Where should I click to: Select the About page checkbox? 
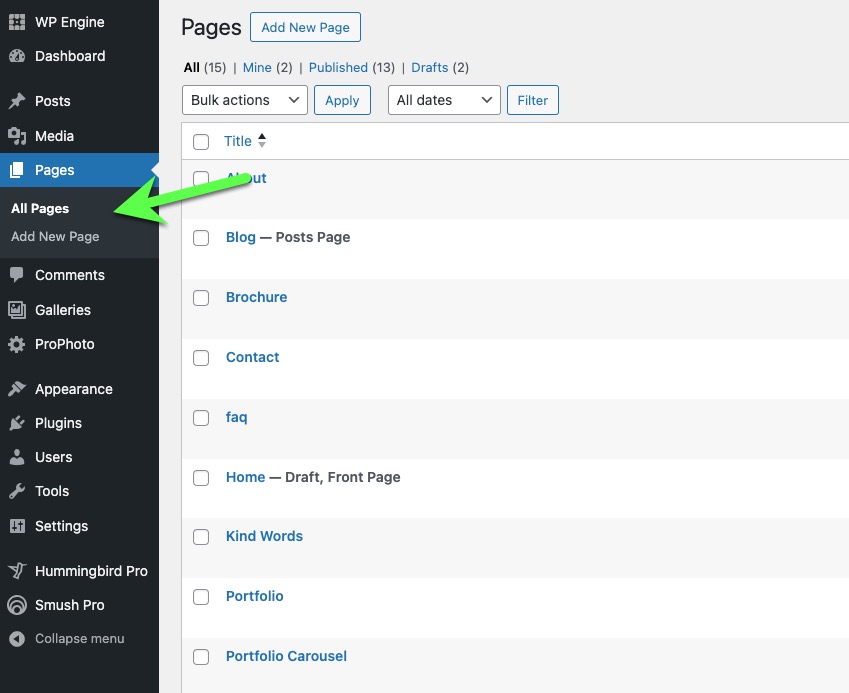(201, 178)
